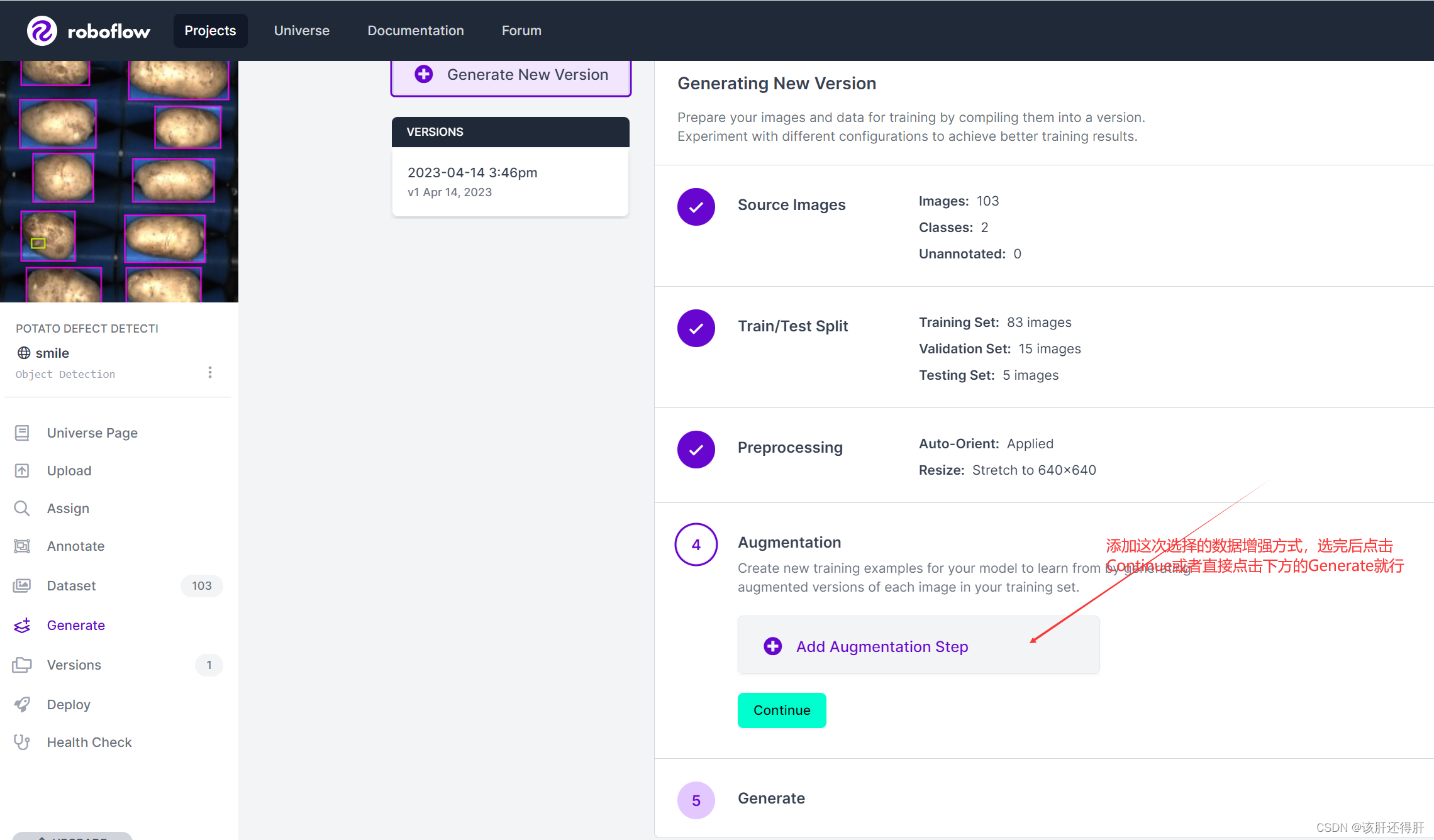The height and width of the screenshot is (840, 1434).
Task: Click Preprocessing completed checkmark
Action: click(x=696, y=450)
